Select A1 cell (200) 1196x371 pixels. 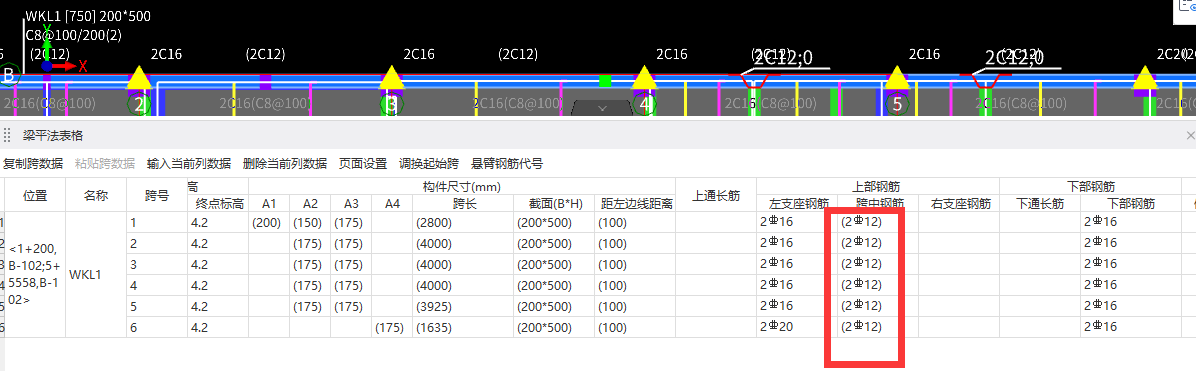[x=269, y=223]
